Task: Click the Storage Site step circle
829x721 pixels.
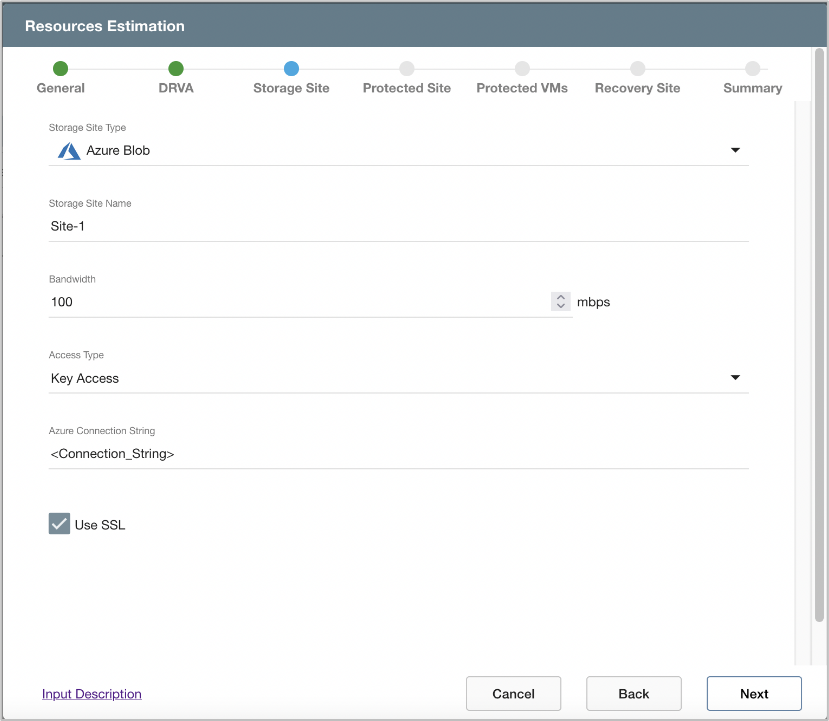Action: point(291,68)
